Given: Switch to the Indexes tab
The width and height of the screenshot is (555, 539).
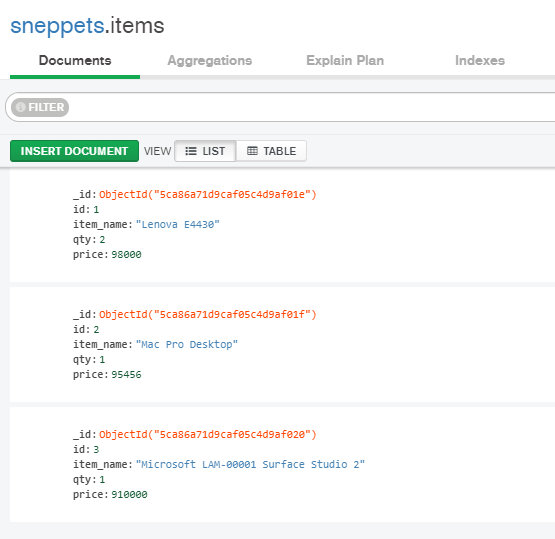Looking at the screenshot, I should [x=480, y=61].
